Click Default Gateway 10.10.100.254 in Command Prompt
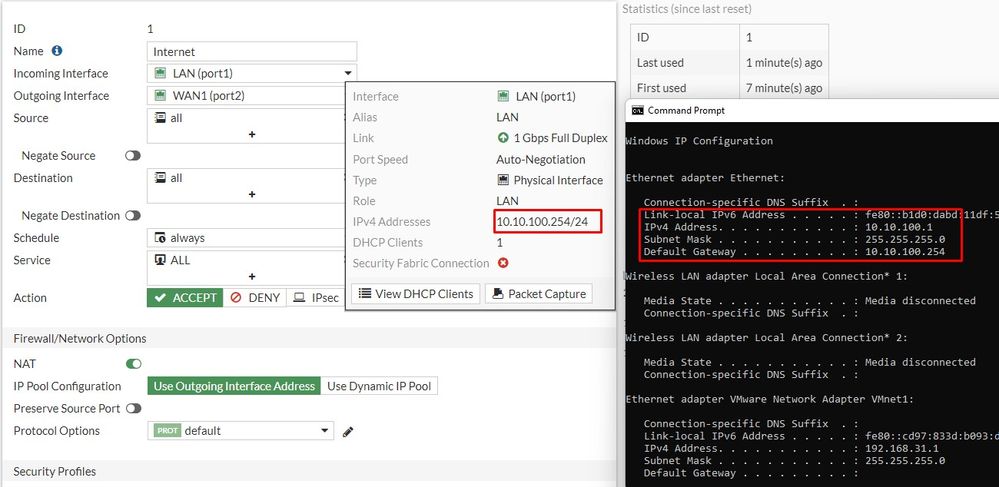The width and height of the screenshot is (999, 487). pyautogui.click(x=905, y=252)
